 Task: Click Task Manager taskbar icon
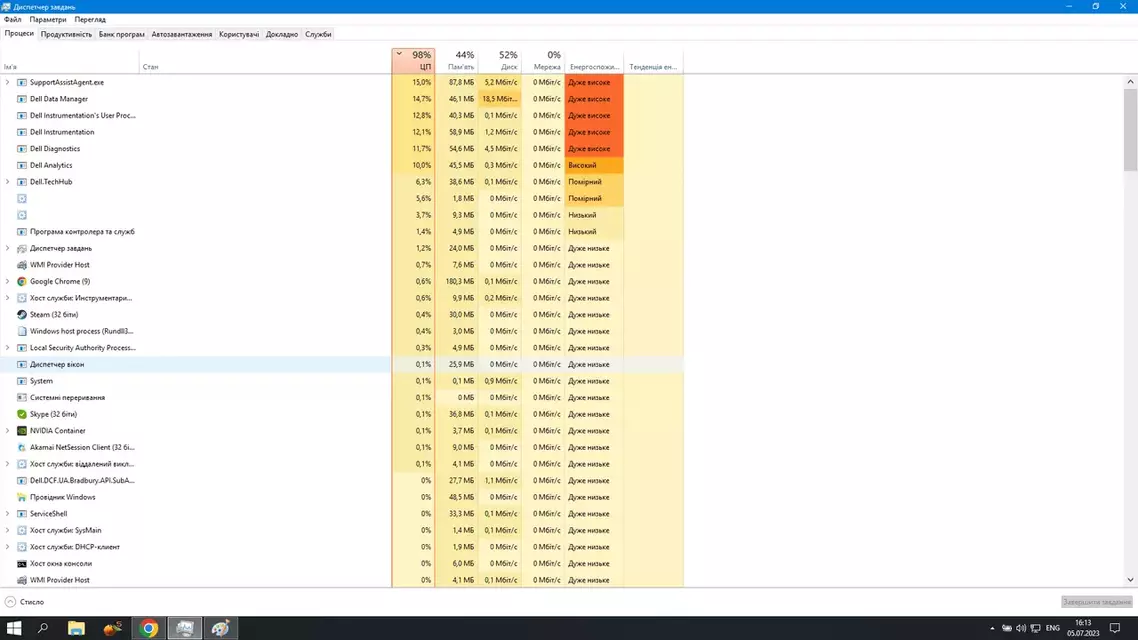pyautogui.click(x=185, y=628)
